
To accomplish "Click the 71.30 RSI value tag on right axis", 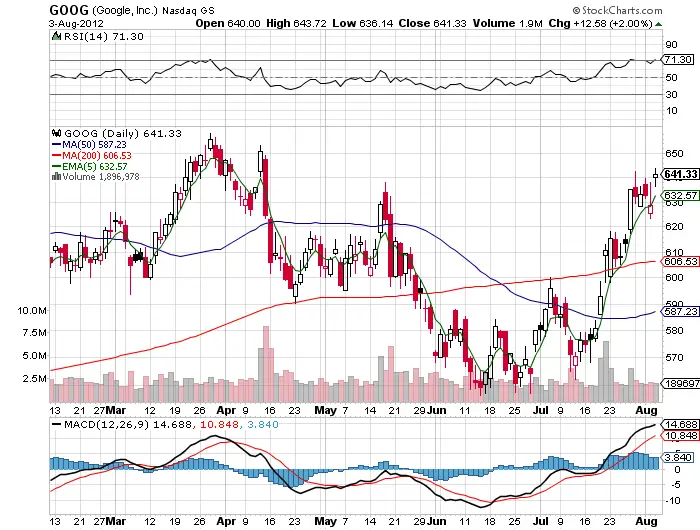I will pyautogui.click(x=678, y=59).
